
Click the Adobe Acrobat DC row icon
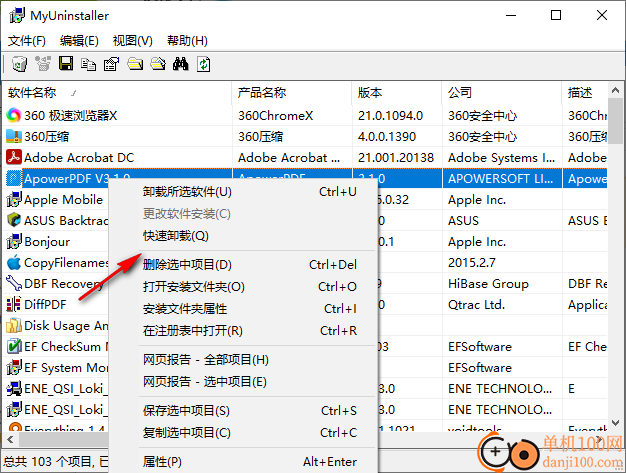[x=14, y=157]
